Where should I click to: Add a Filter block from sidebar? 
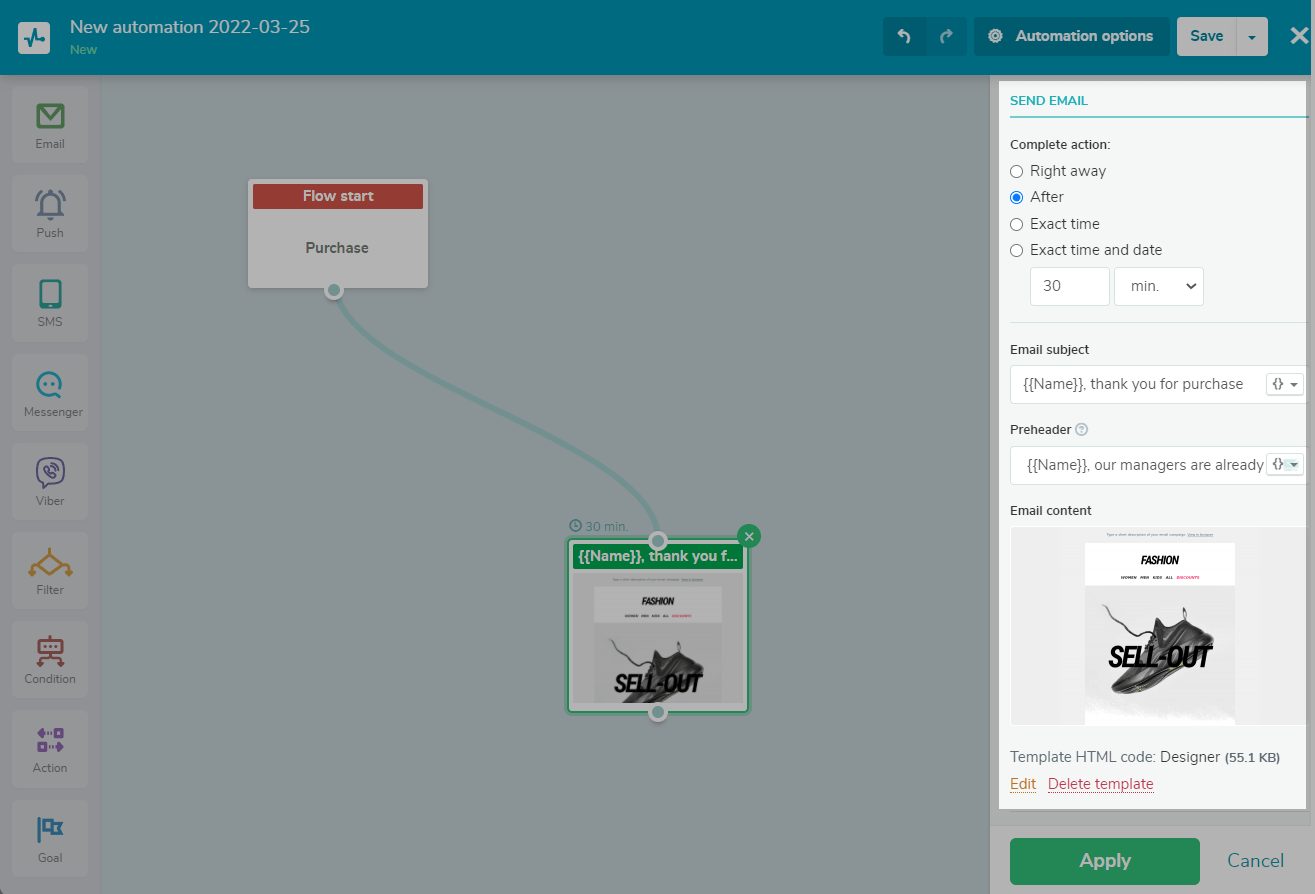50,570
